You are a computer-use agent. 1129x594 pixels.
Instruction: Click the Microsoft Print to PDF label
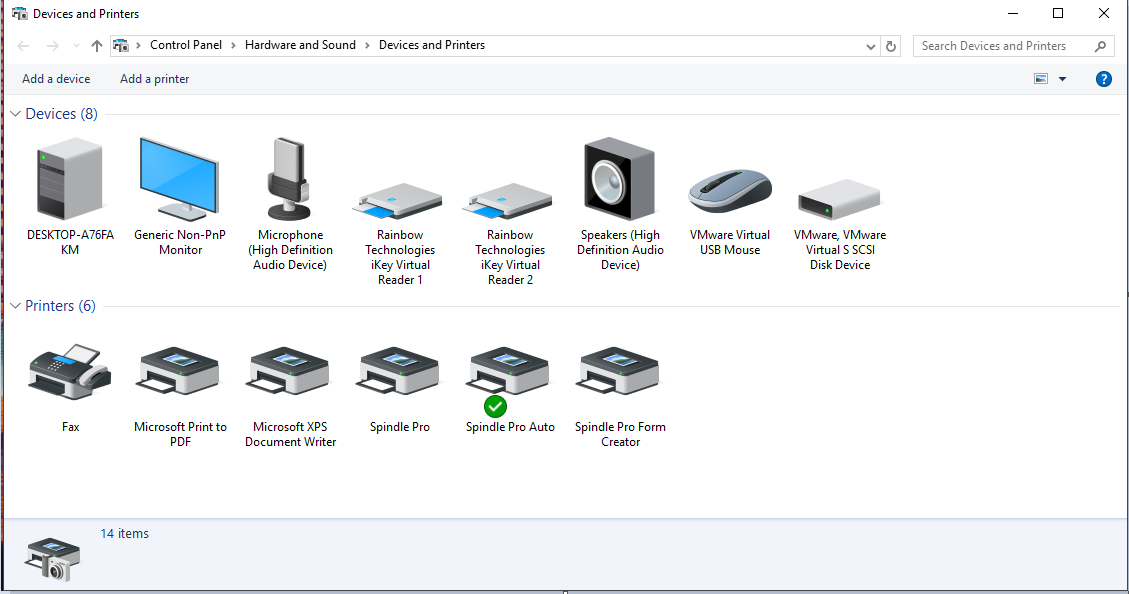coord(180,434)
